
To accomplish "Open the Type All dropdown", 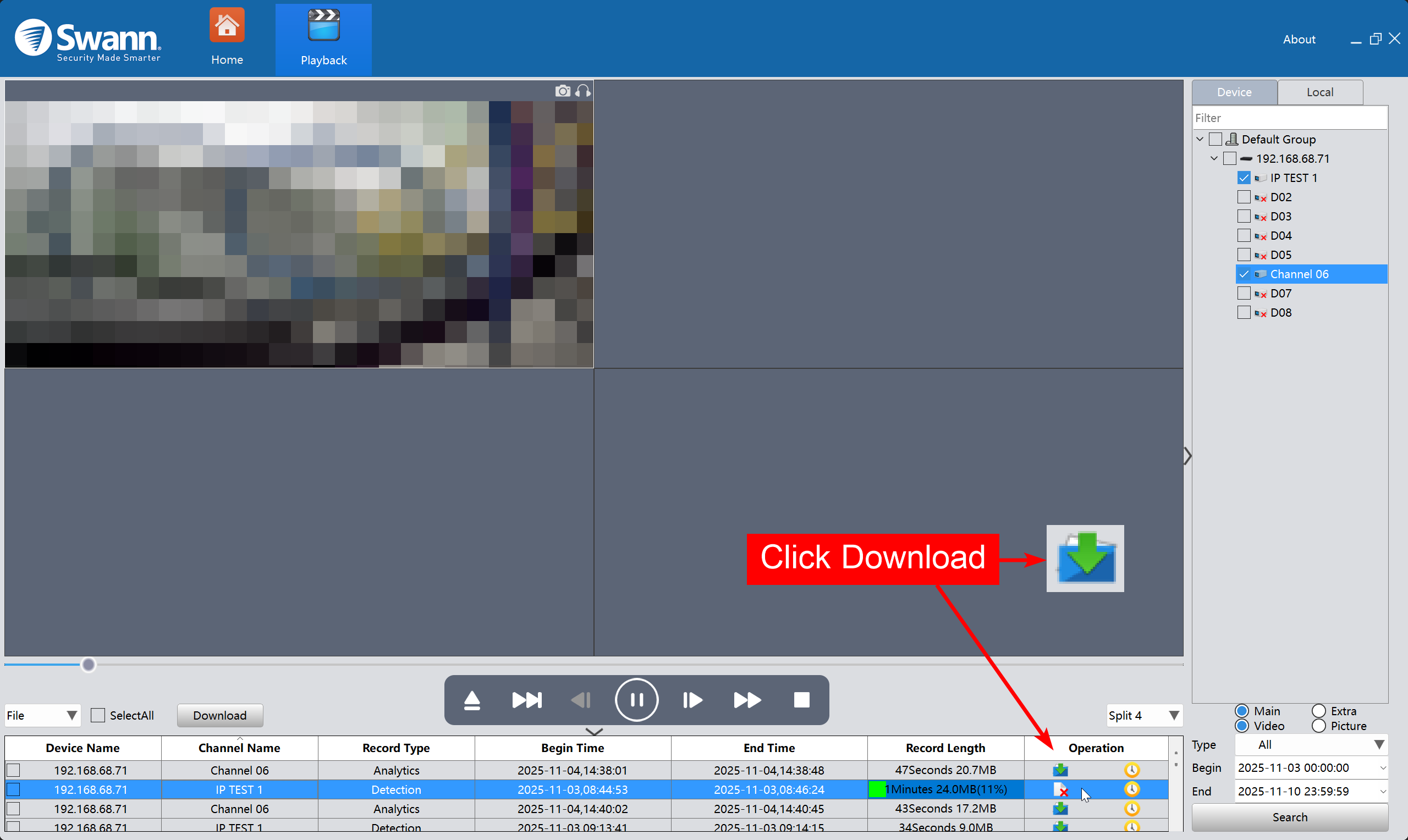I will tap(1311, 745).
